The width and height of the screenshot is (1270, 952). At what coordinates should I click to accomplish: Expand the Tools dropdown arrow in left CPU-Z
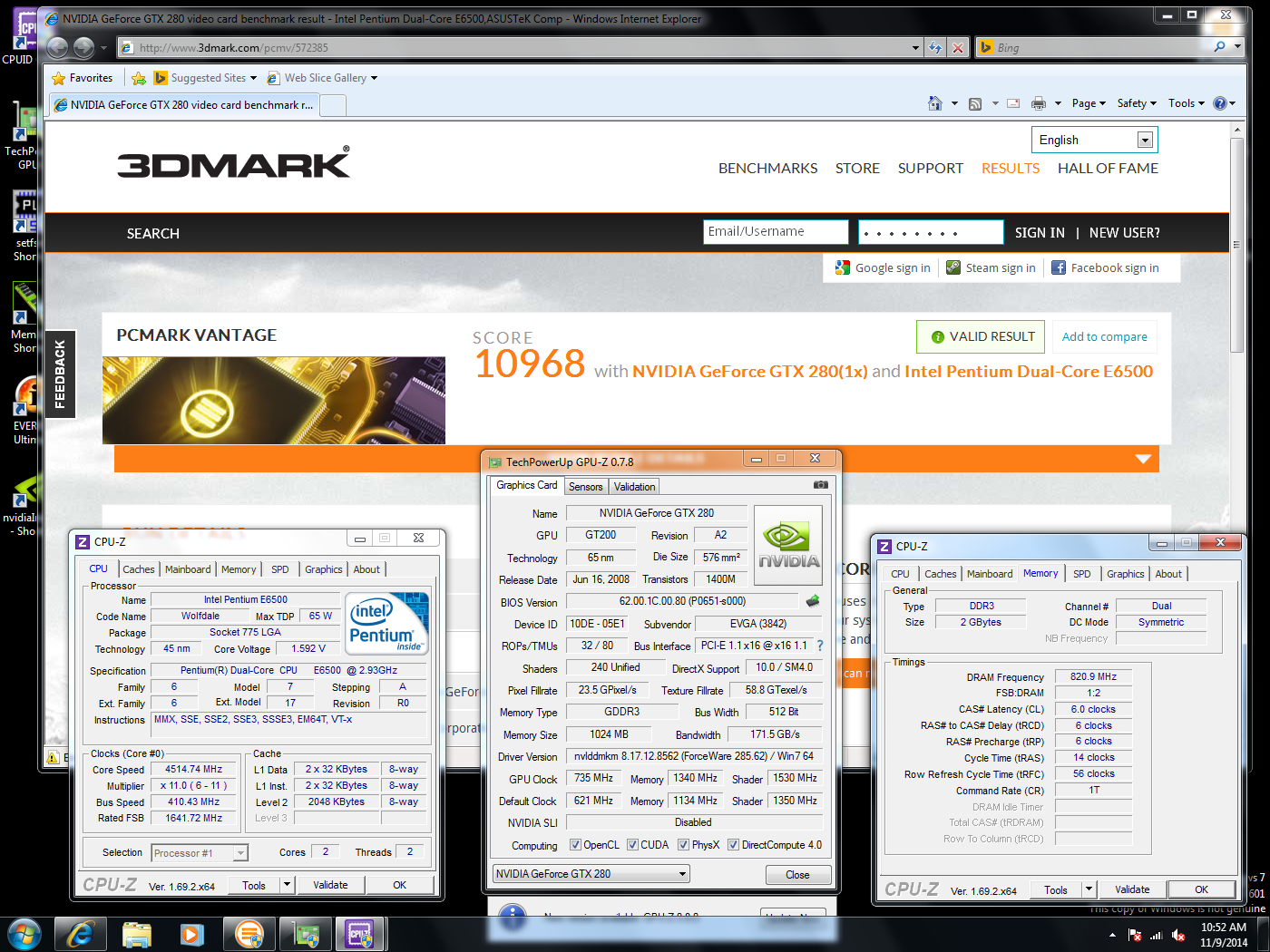click(x=287, y=885)
